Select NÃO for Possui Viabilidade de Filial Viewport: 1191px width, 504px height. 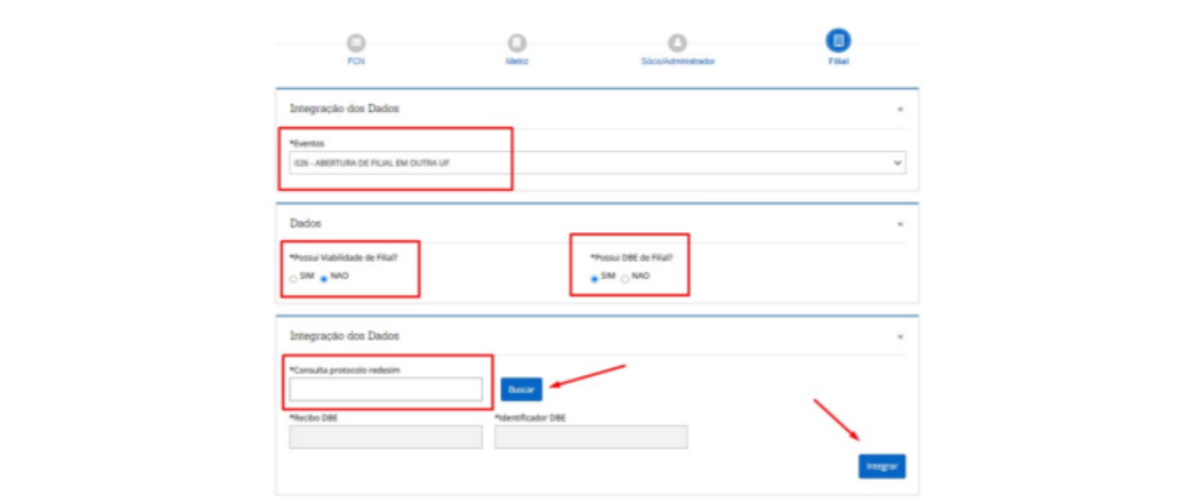(324, 279)
